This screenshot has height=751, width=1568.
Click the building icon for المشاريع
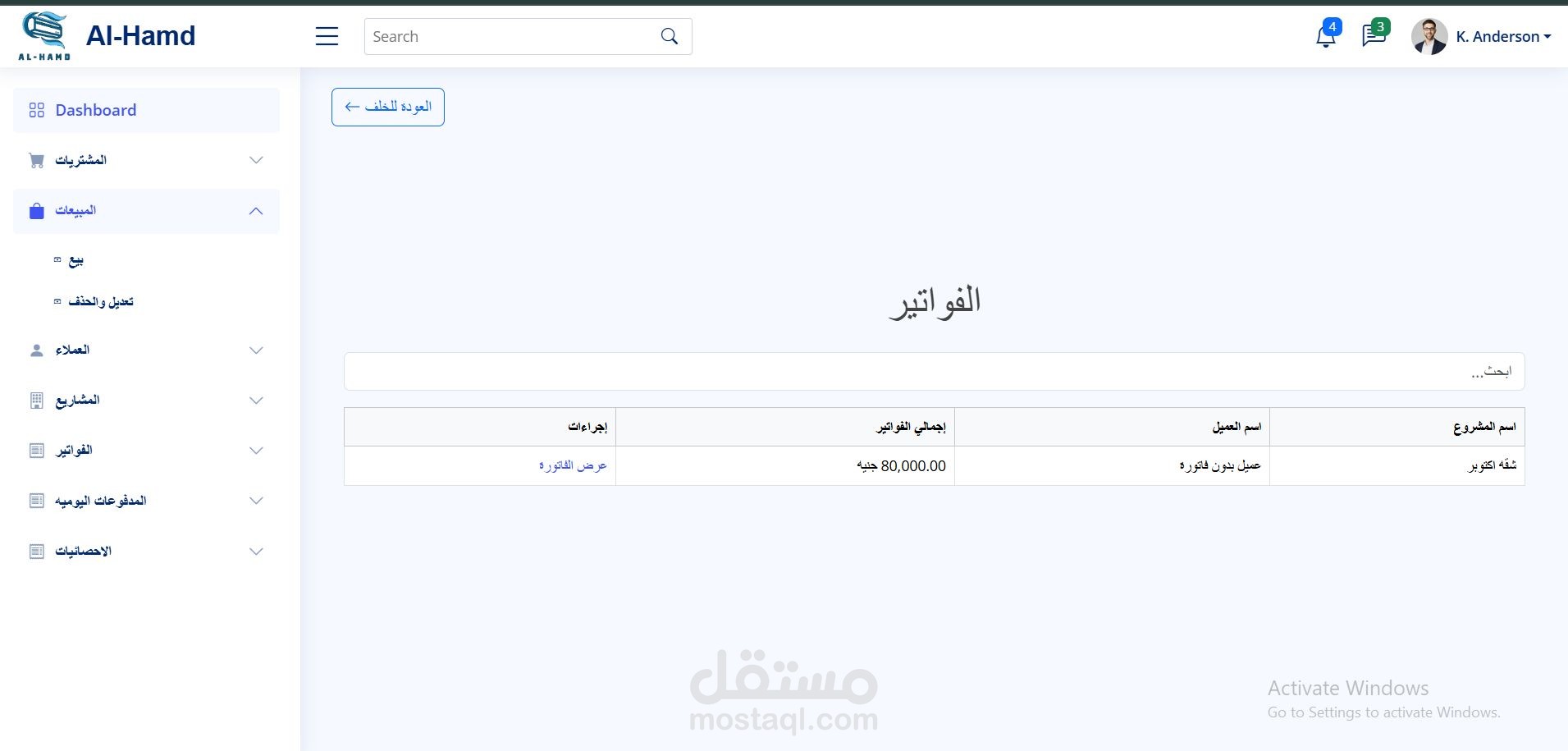point(36,401)
